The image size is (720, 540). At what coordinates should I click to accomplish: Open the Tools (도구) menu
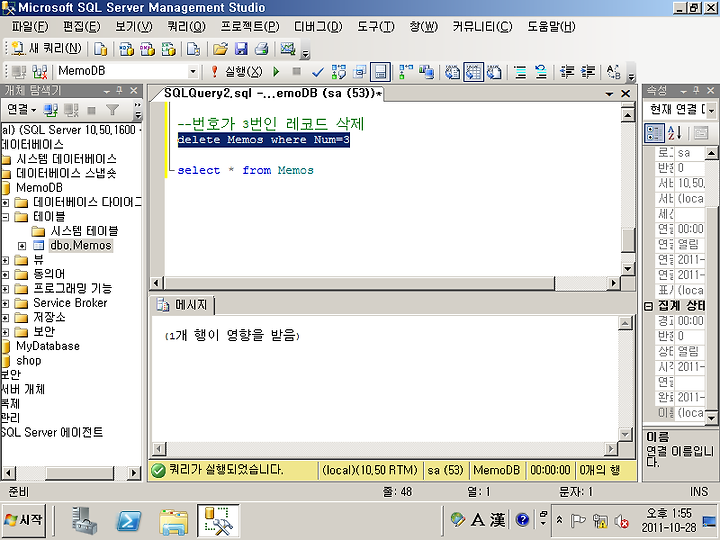tap(376, 27)
